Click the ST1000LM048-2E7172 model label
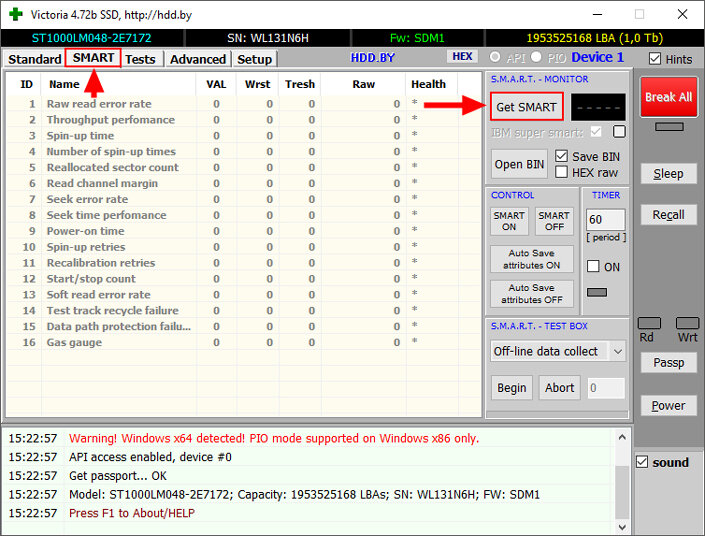This screenshot has height=536, width=705. (x=92, y=38)
